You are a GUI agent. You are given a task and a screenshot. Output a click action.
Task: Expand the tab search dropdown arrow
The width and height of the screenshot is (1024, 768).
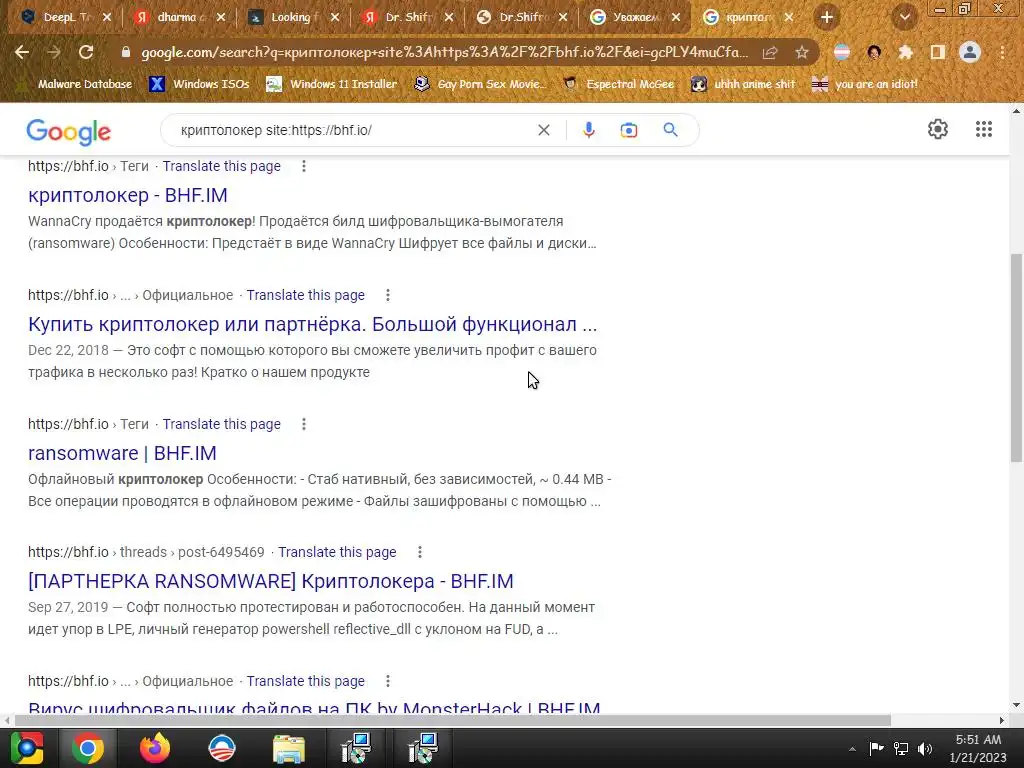pyautogui.click(x=905, y=17)
